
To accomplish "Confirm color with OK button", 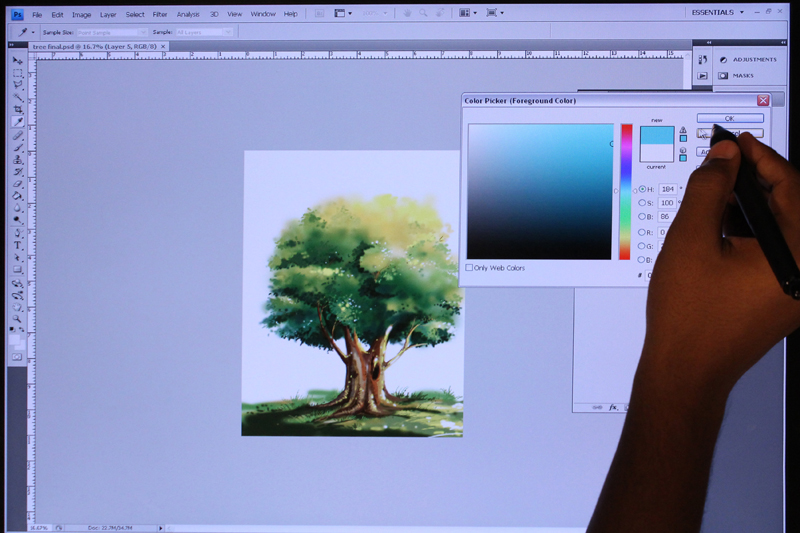I will pyautogui.click(x=730, y=118).
